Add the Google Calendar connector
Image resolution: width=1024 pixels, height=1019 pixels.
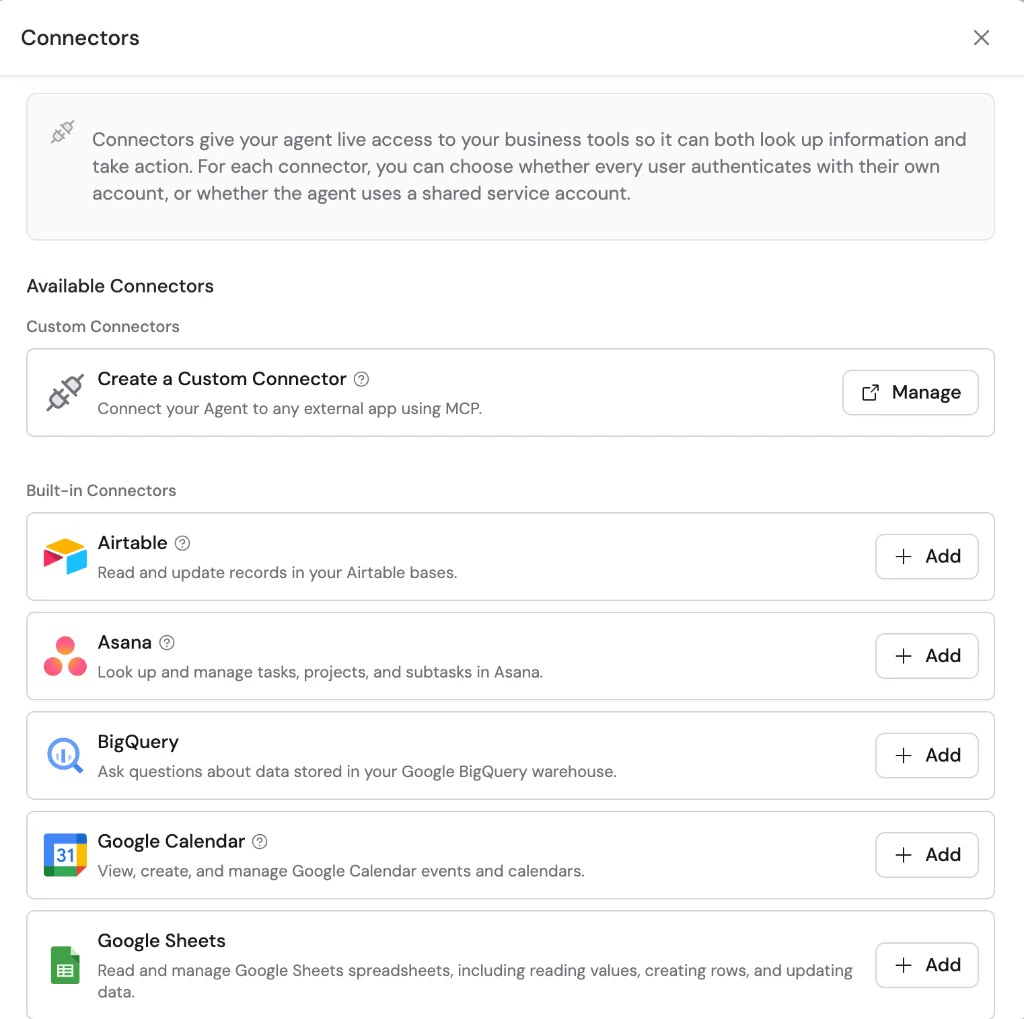pyautogui.click(x=926, y=855)
